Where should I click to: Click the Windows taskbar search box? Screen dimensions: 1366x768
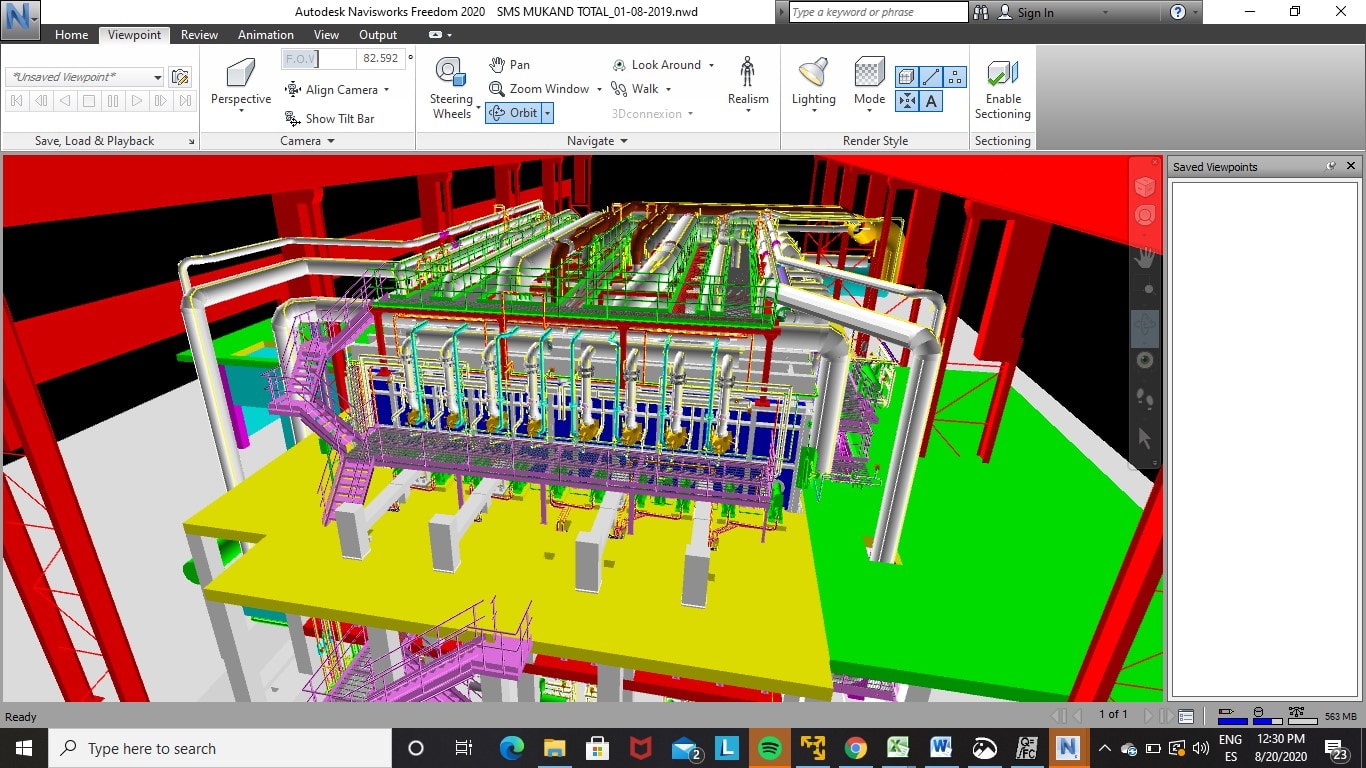point(219,748)
